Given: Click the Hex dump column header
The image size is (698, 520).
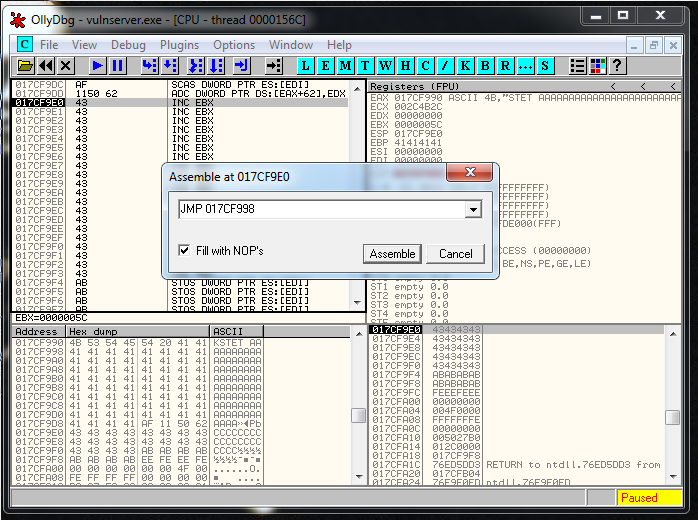Looking at the screenshot, I should coord(138,332).
